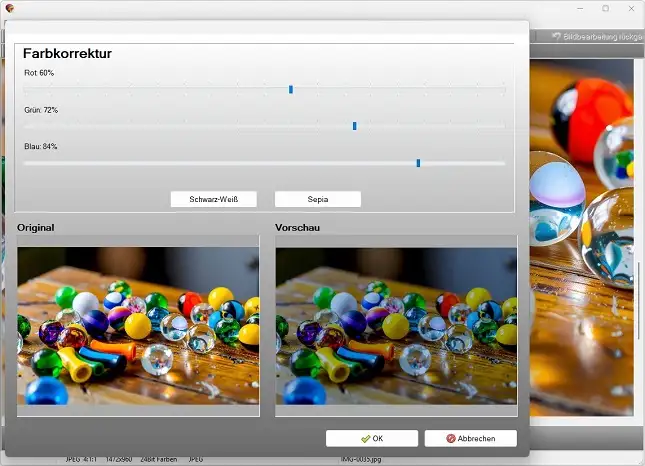The image size is (645, 466).
Task: Click the Rot slider handle at 60%
Action: 291,90
